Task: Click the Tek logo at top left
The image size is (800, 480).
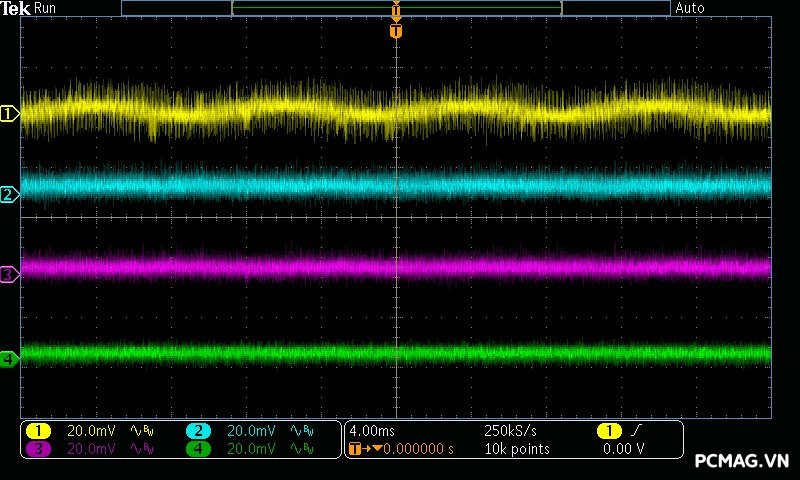Action: tap(16, 8)
